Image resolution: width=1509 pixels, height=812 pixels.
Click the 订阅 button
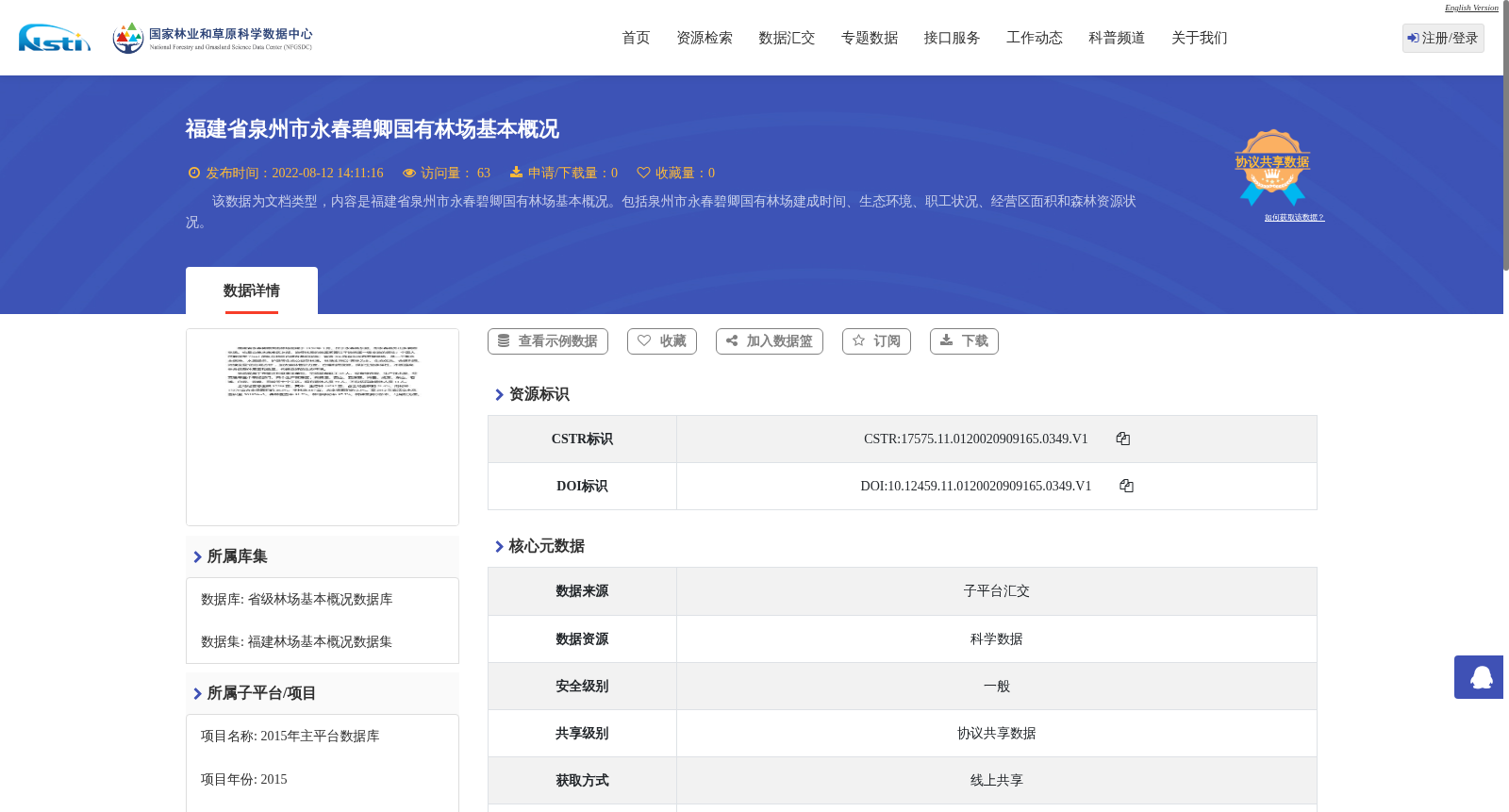coord(876,341)
